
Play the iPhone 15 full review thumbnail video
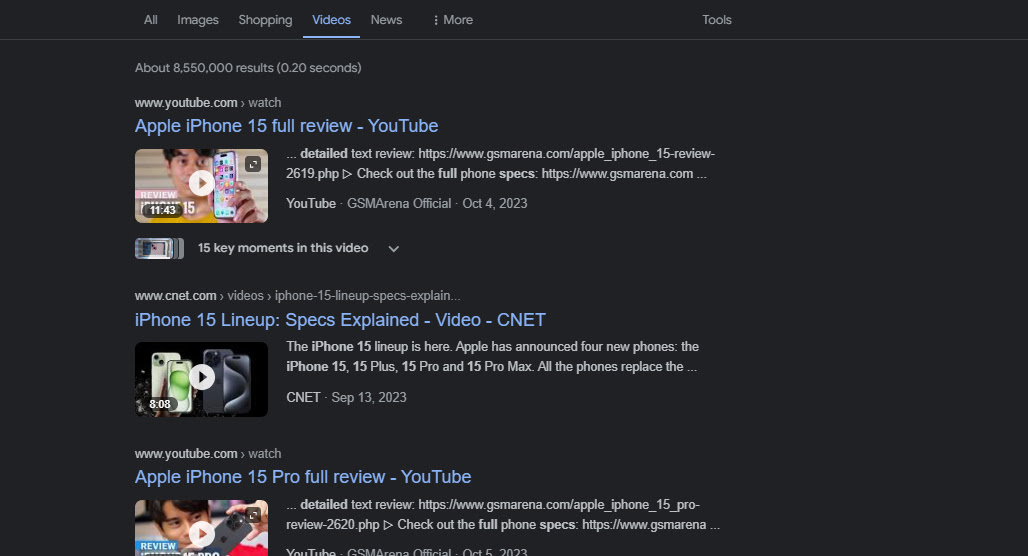pyautogui.click(x=201, y=183)
